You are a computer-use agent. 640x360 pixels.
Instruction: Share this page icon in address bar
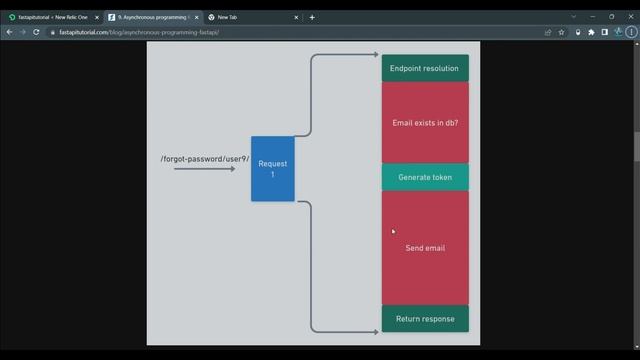(x=548, y=32)
